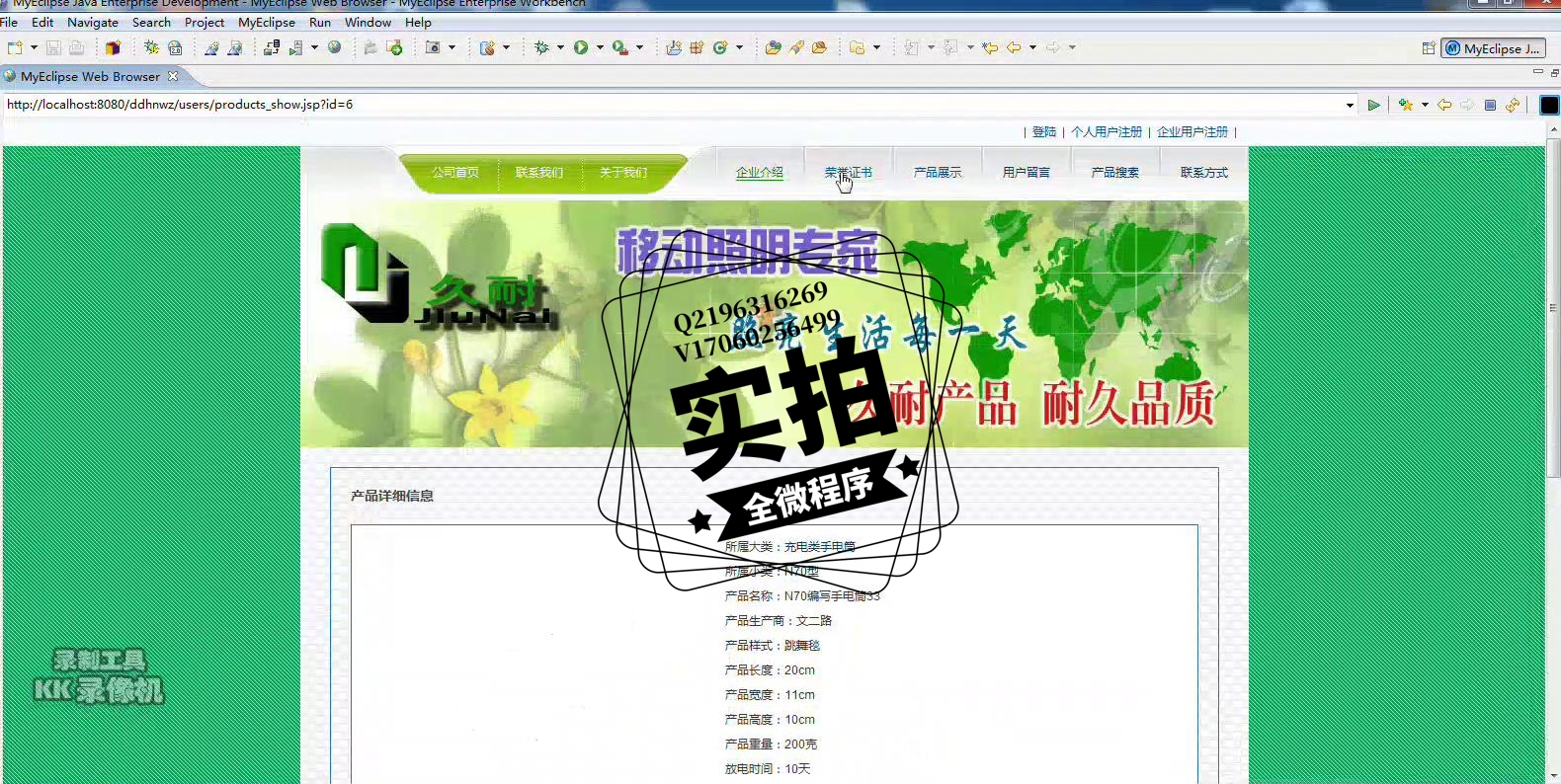Click the Run external tools icon
Viewport: 1561px width, 784px height.
(619, 47)
